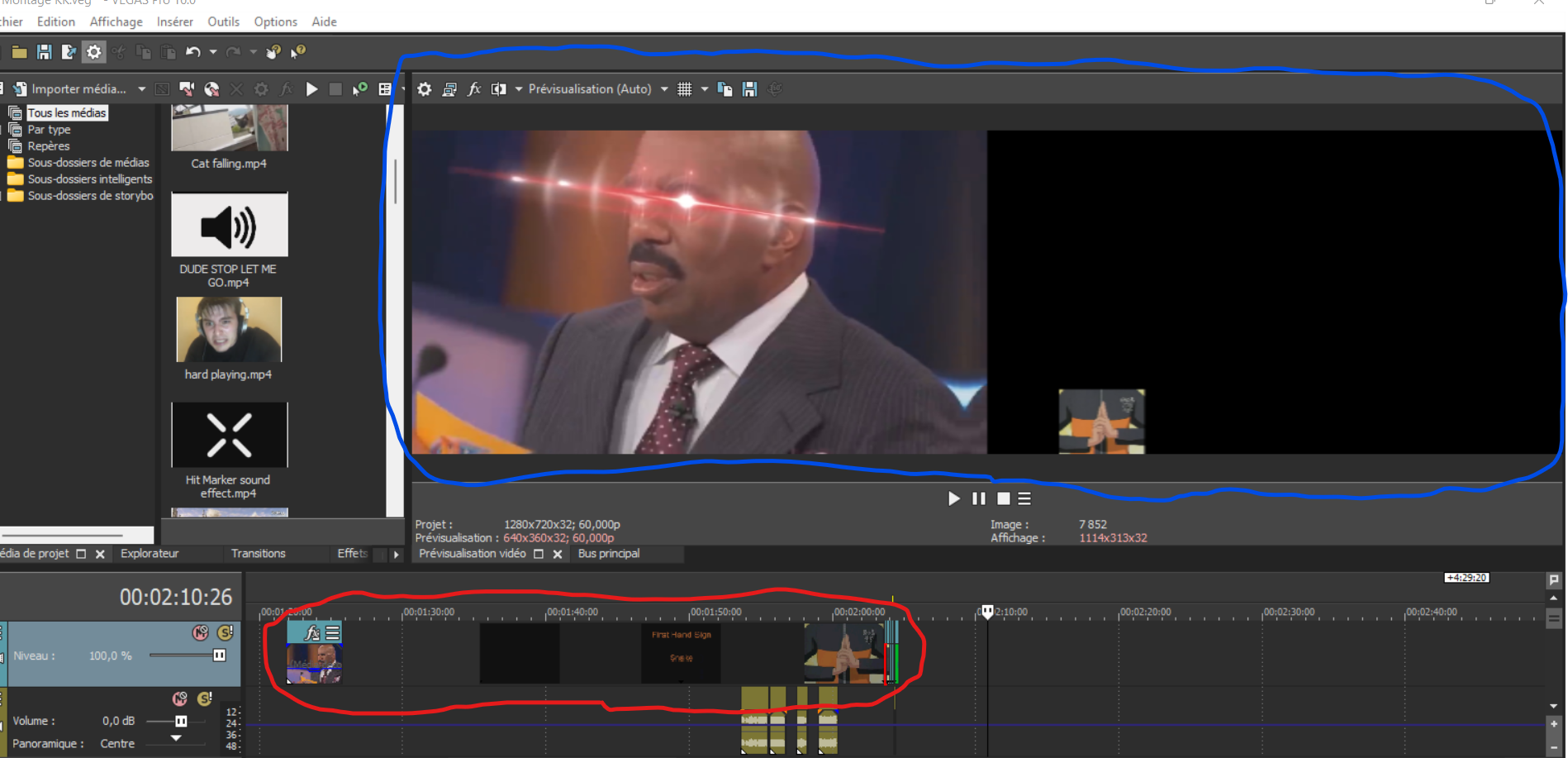Open the undo history dropdown arrow

(x=213, y=52)
